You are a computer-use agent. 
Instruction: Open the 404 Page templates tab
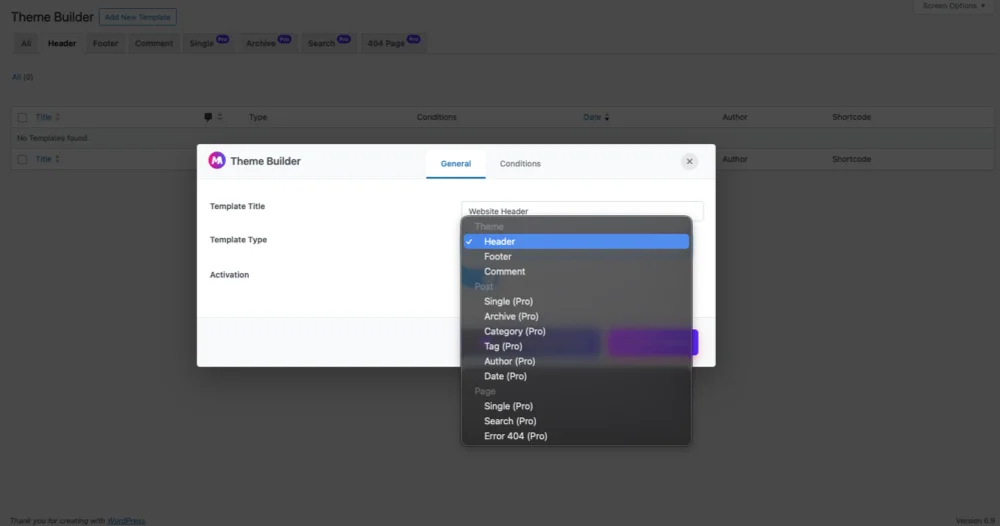pos(393,43)
